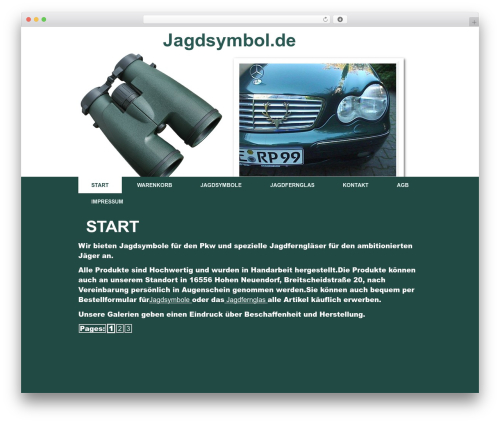The image size is (500, 423).
Task: Click the binoculars product image
Action: pos(151,115)
